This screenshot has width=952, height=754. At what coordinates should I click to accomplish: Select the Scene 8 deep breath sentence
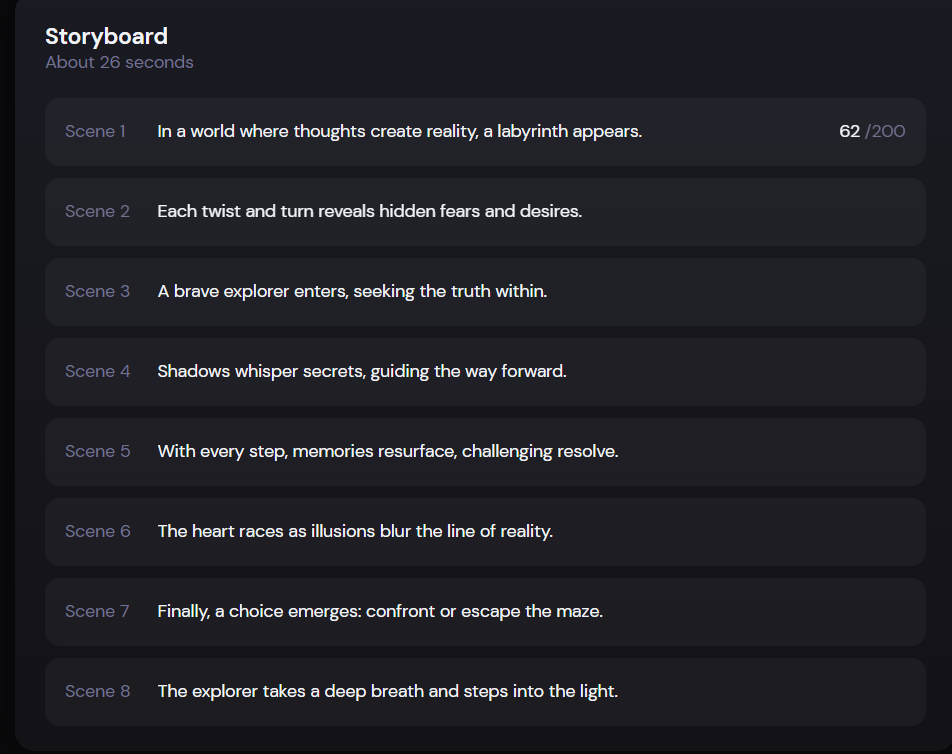coord(388,691)
